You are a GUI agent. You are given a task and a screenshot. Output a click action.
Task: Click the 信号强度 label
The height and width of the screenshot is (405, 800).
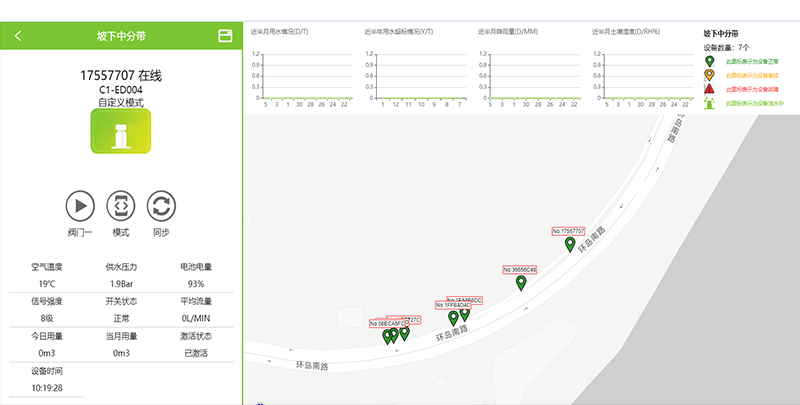(46, 301)
